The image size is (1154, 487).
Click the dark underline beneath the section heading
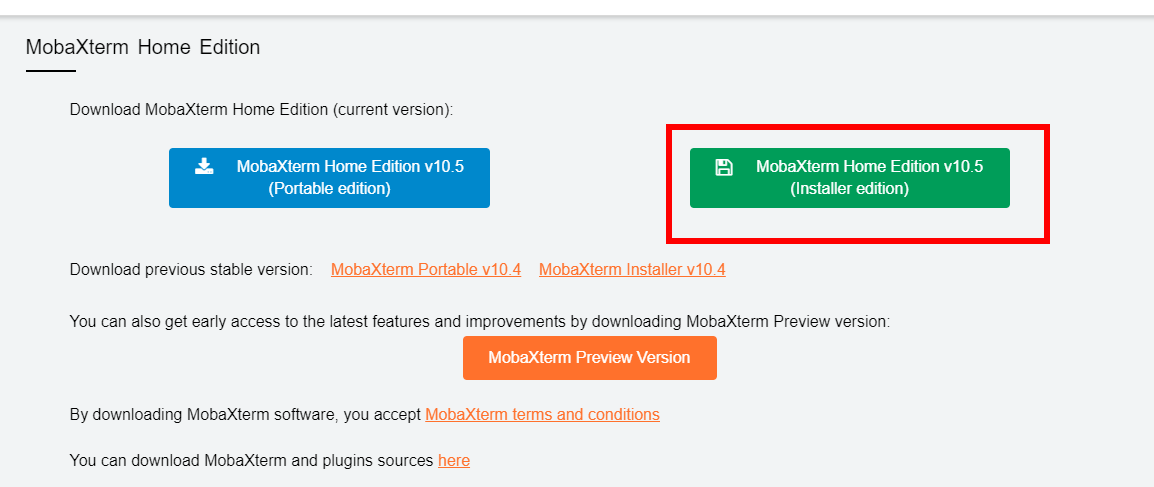pyautogui.click(x=51, y=71)
